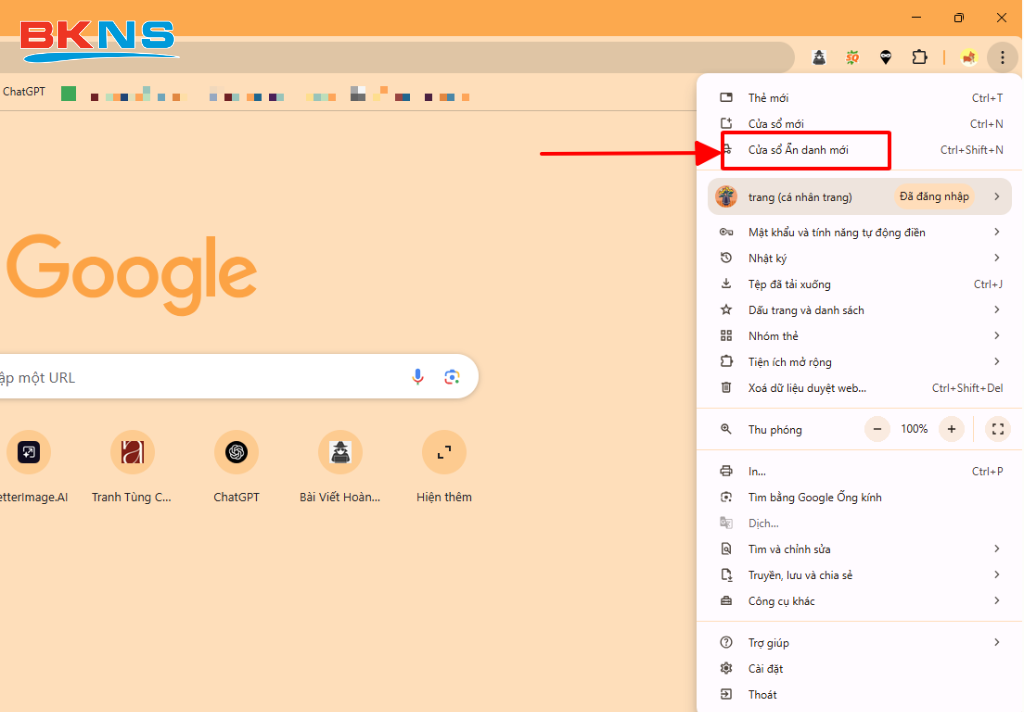1024x712 pixels.
Task: Click the SQ extension icon in toolbar
Action: pyautogui.click(x=852, y=57)
